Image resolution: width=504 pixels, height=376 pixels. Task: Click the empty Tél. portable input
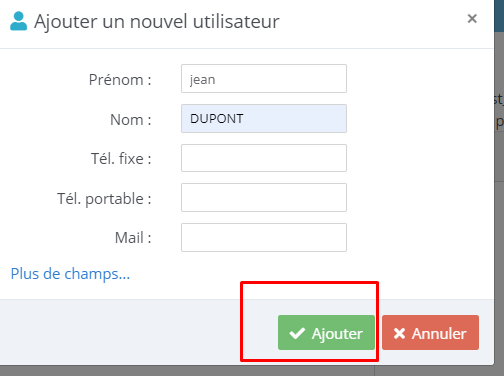[264, 198]
